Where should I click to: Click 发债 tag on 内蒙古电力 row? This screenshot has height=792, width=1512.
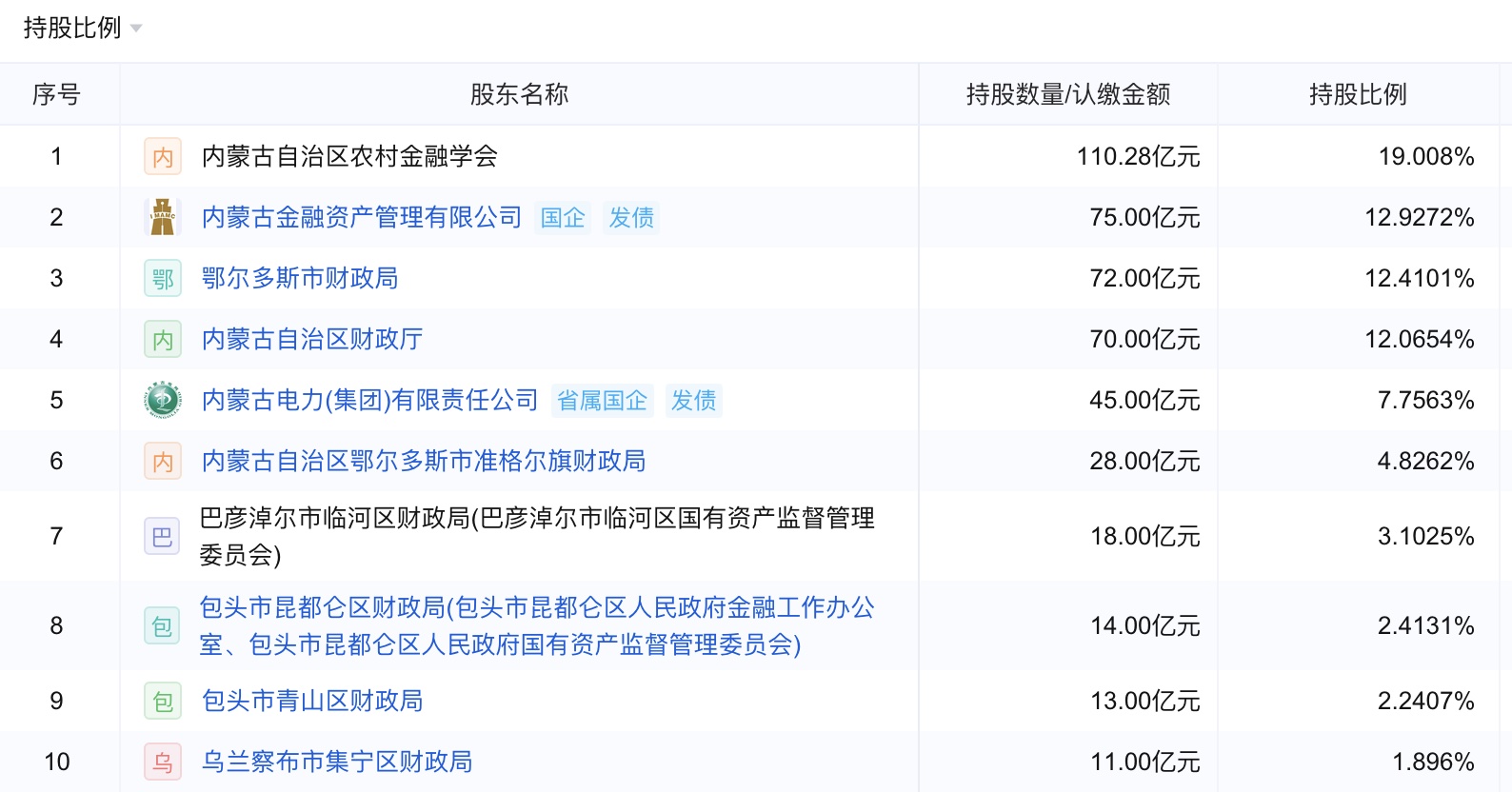coord(694,401)
